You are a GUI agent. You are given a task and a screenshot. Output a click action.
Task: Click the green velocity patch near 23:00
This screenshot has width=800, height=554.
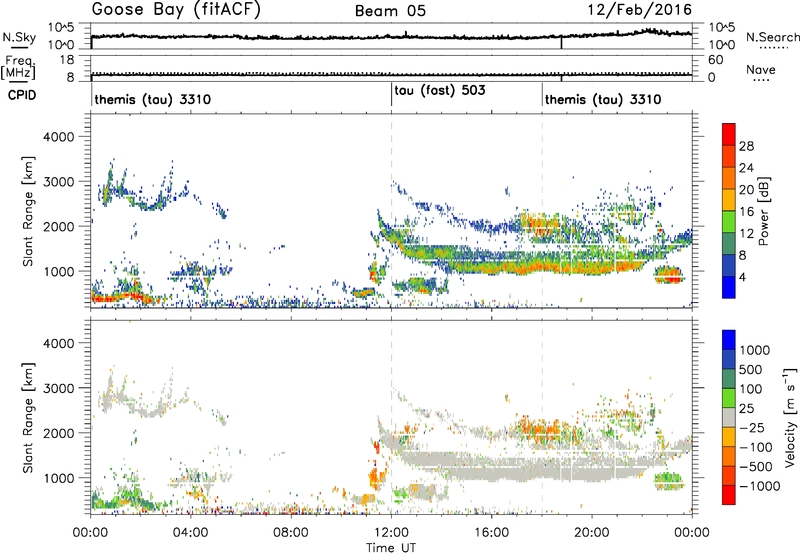coord(668,481)
